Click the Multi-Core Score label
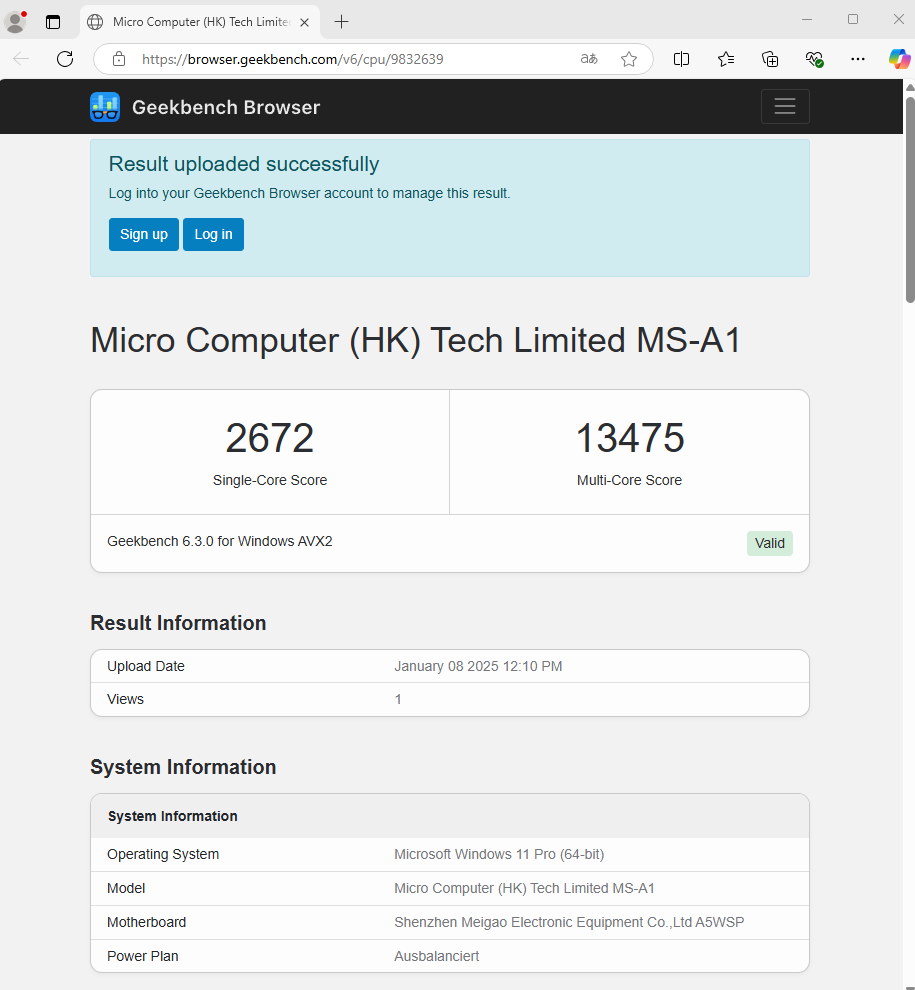 tap(630, 480)
